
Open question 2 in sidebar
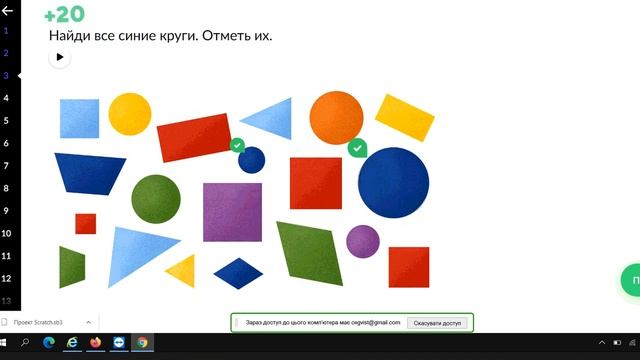(6, 53)
